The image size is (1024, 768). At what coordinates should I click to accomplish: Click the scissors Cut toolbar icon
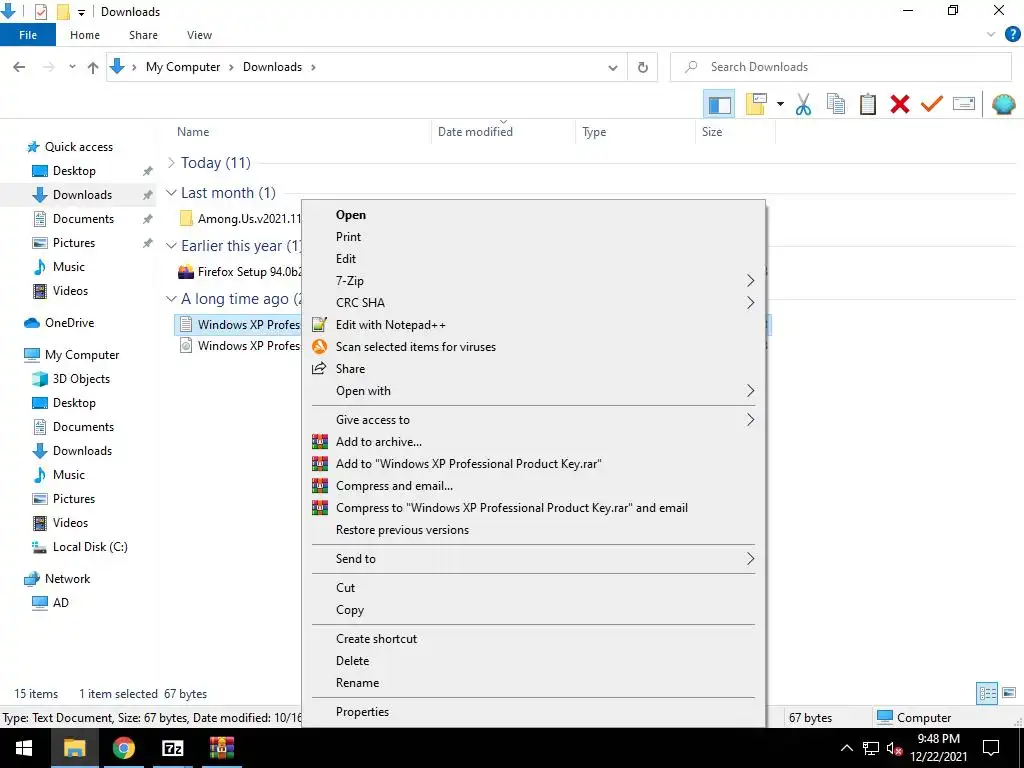click(803, 104)
